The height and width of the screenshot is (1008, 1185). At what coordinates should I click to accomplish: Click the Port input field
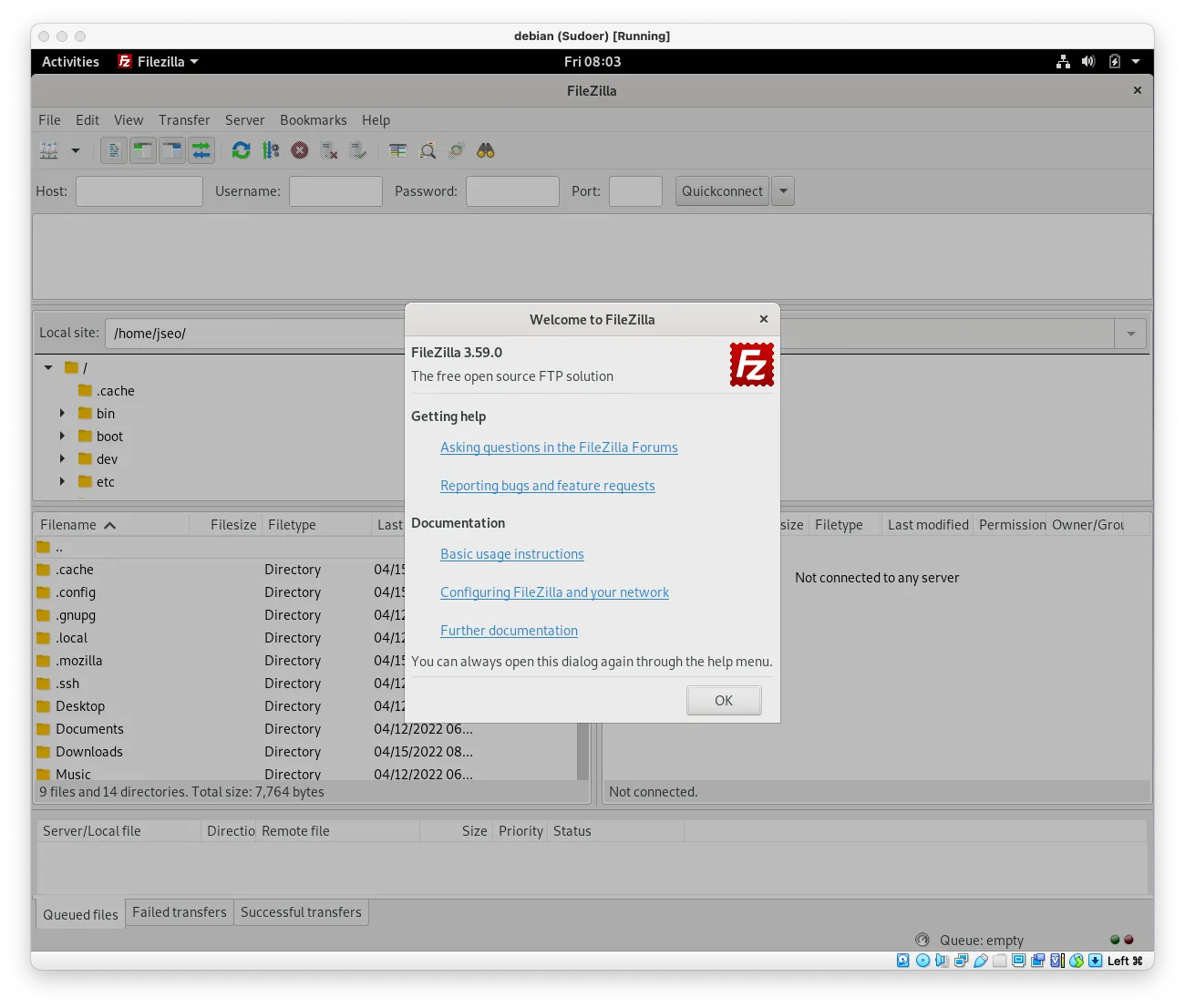click(635, 191)
